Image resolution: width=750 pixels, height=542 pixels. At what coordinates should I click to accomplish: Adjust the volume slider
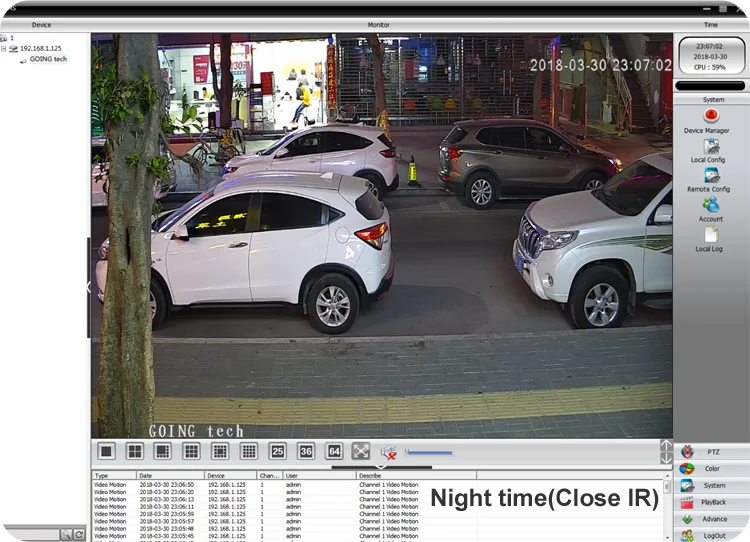(x=428, y=453)
